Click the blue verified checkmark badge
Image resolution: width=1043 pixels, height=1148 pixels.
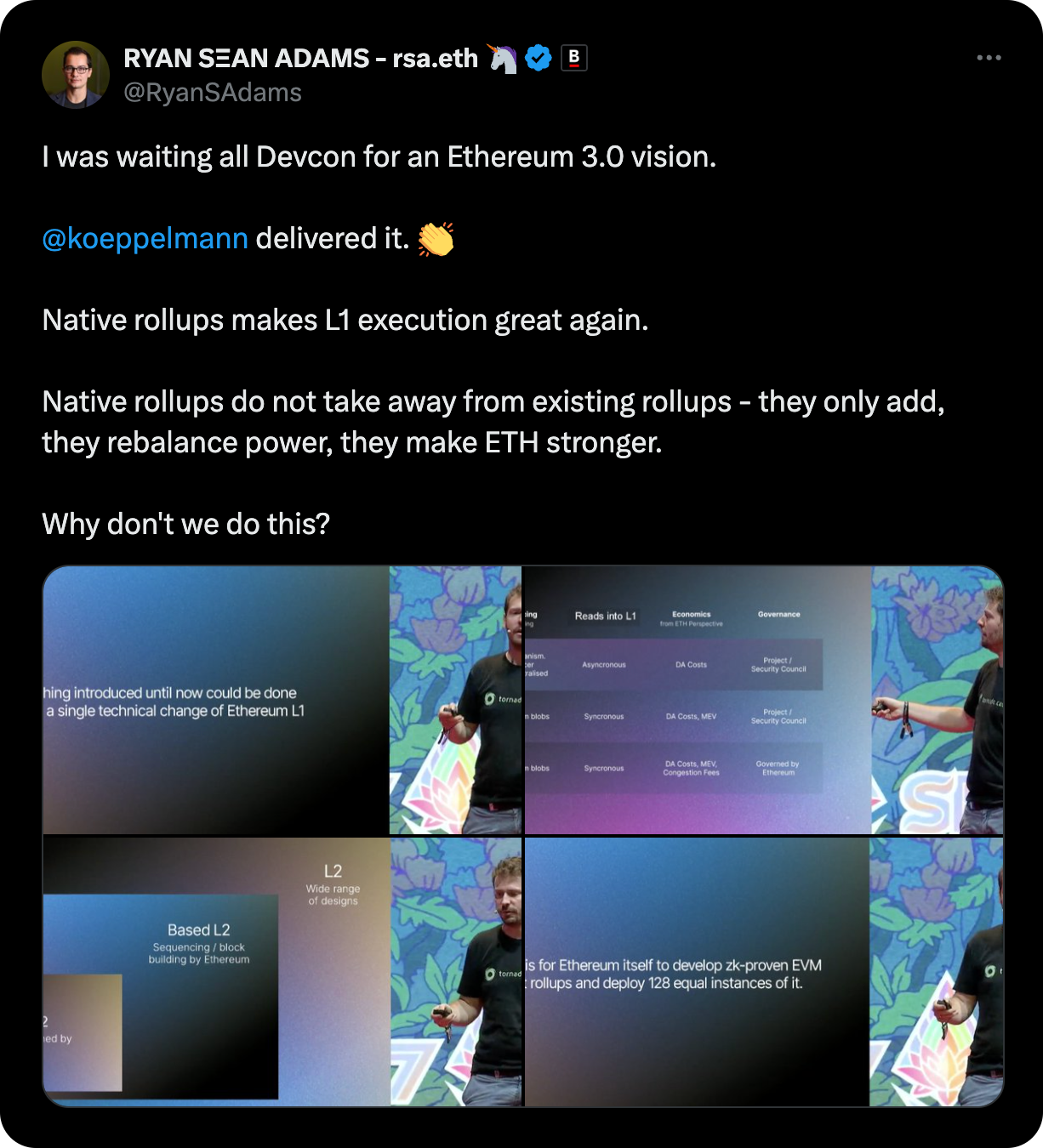[x=539, y=58]
